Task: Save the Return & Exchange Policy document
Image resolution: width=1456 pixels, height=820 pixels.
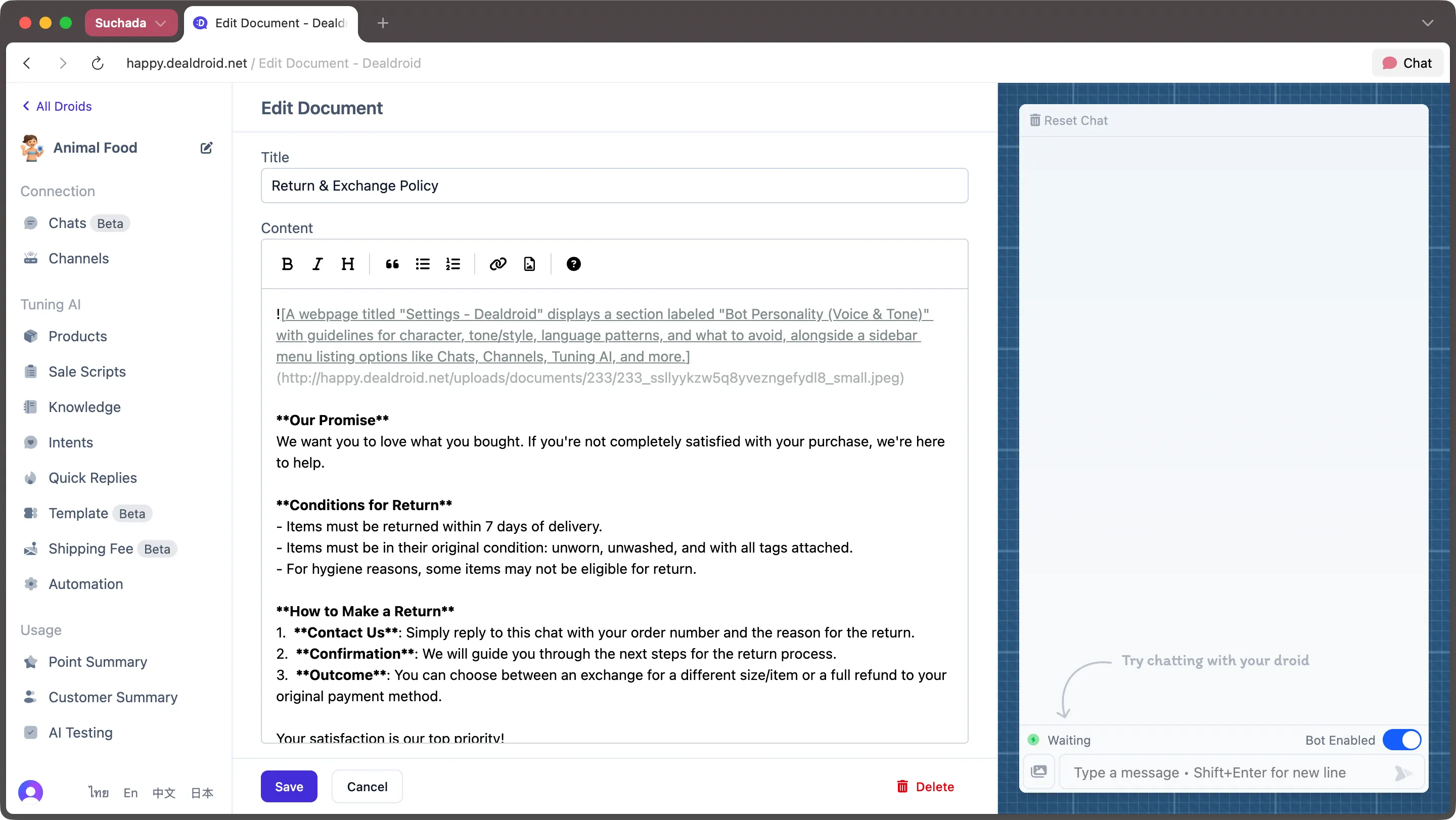Action: [x=289, y=786]
